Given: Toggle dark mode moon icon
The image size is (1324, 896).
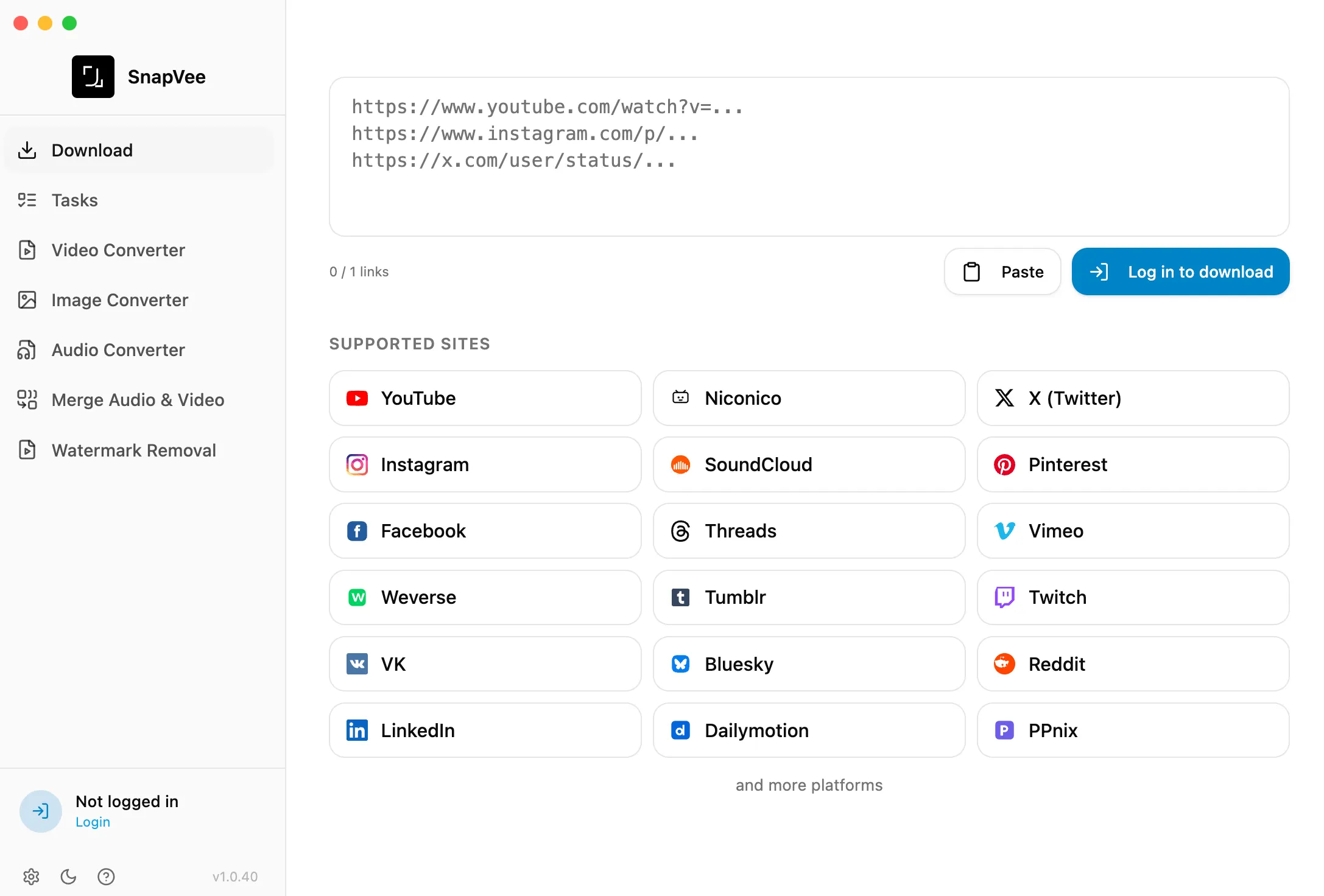Looking at the screenshot, I should point(69,877).
